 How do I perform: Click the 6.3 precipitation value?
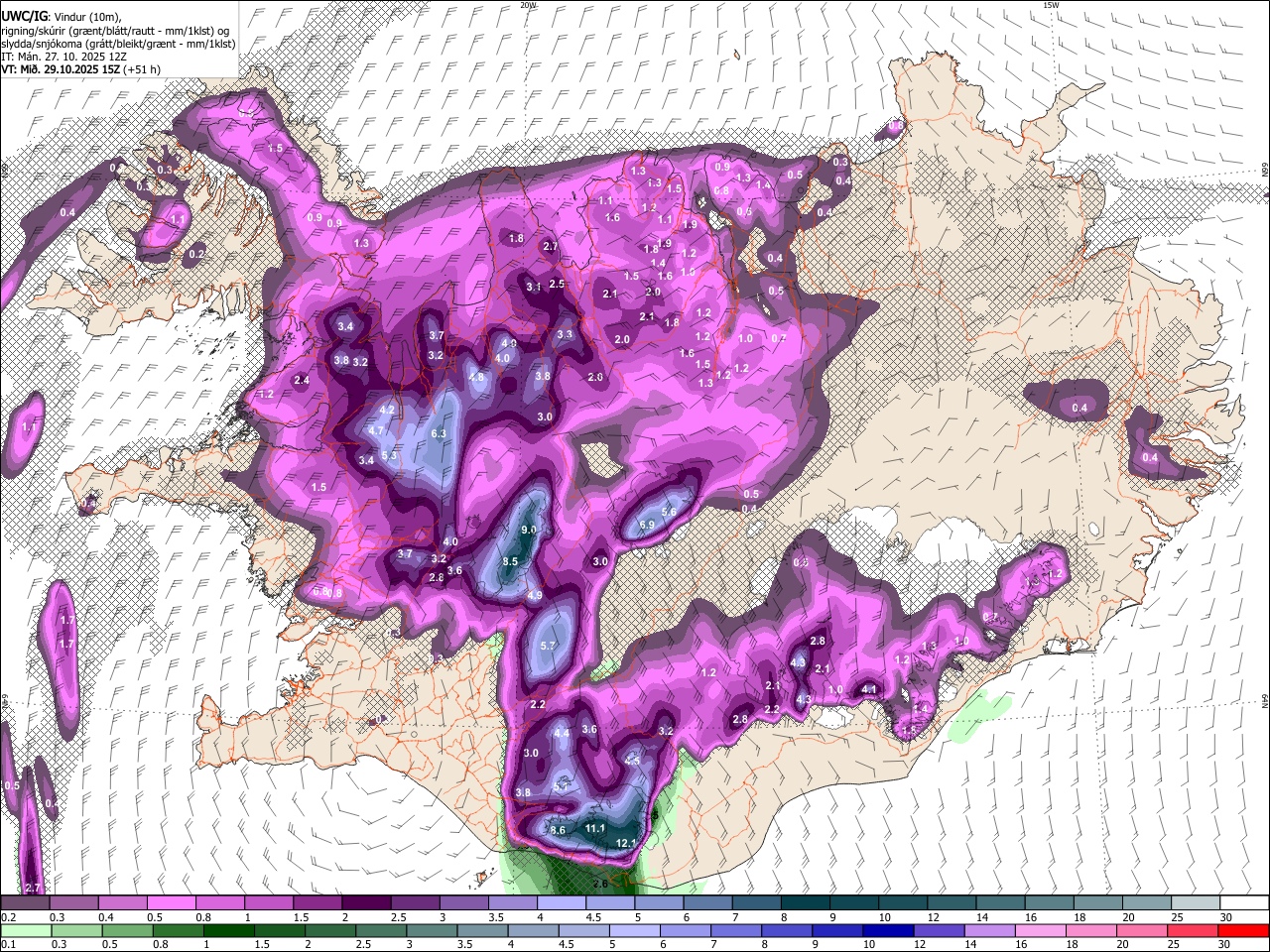tap(439, 433)
